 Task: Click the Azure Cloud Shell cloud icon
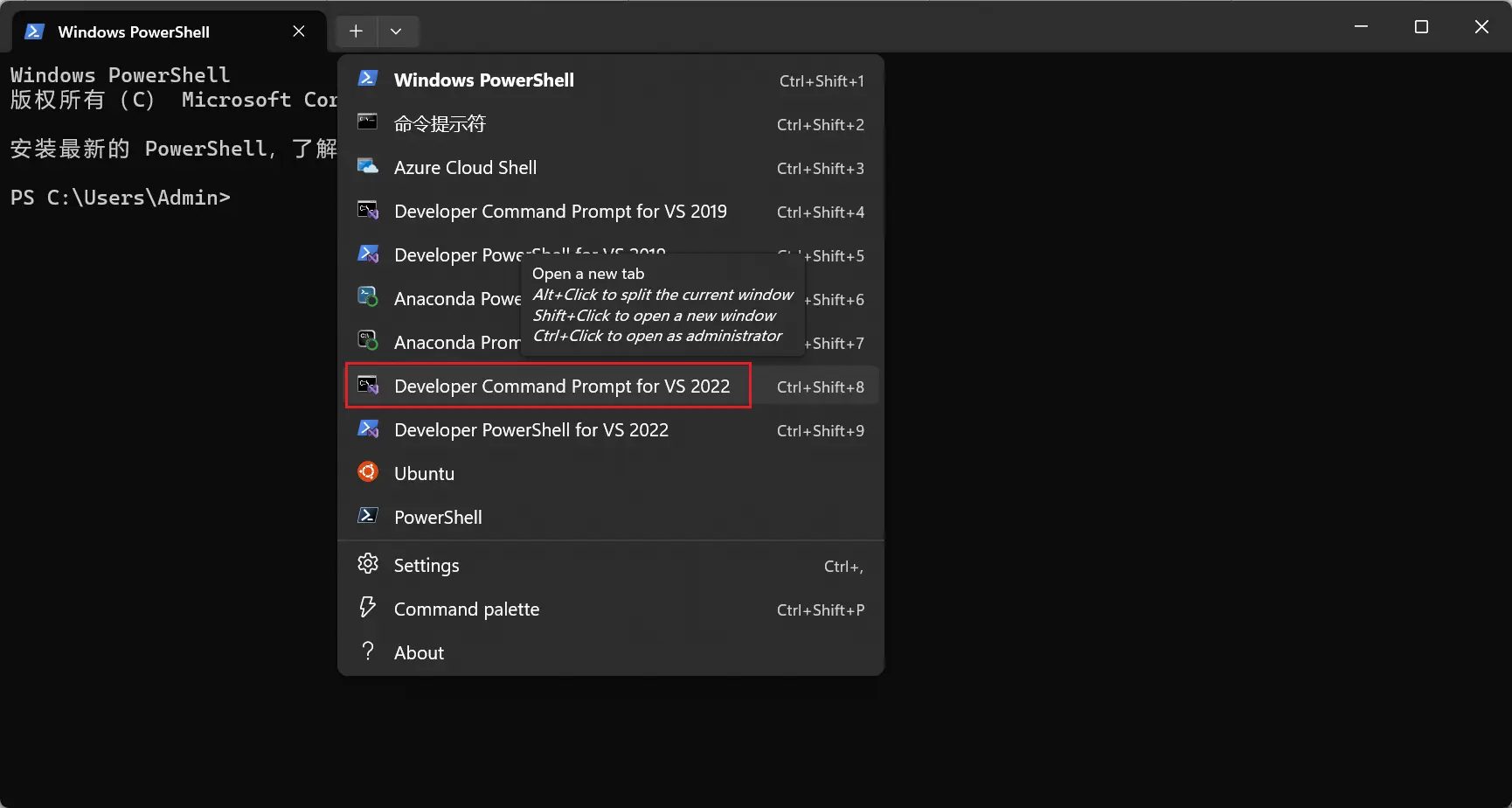pos(368,166)
